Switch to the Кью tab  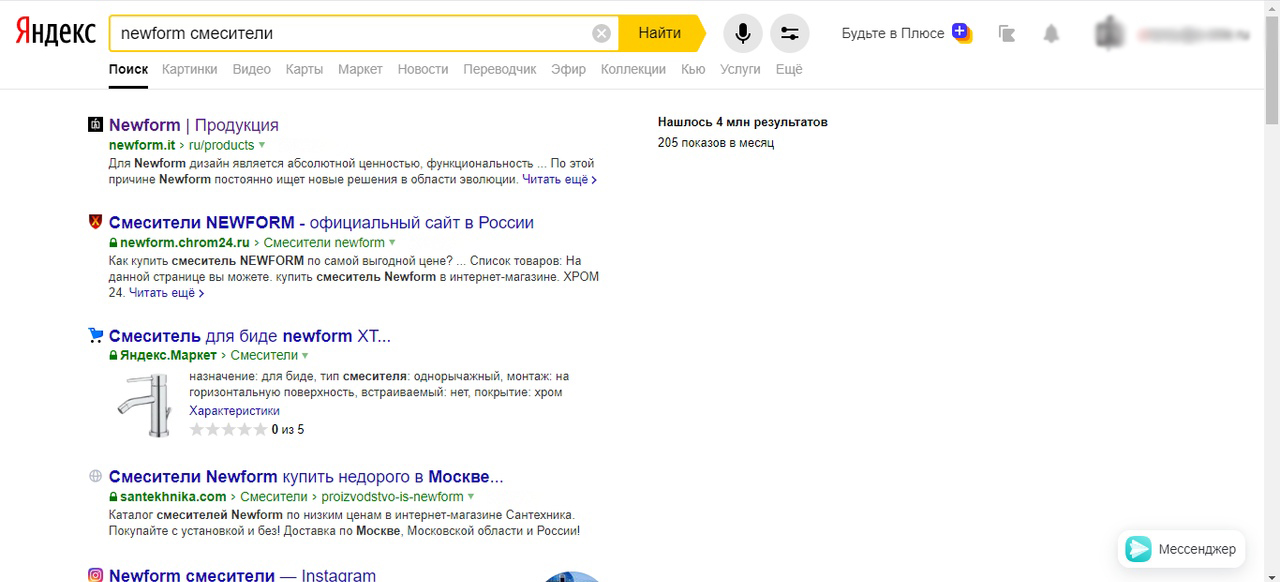tap(693, 69)
